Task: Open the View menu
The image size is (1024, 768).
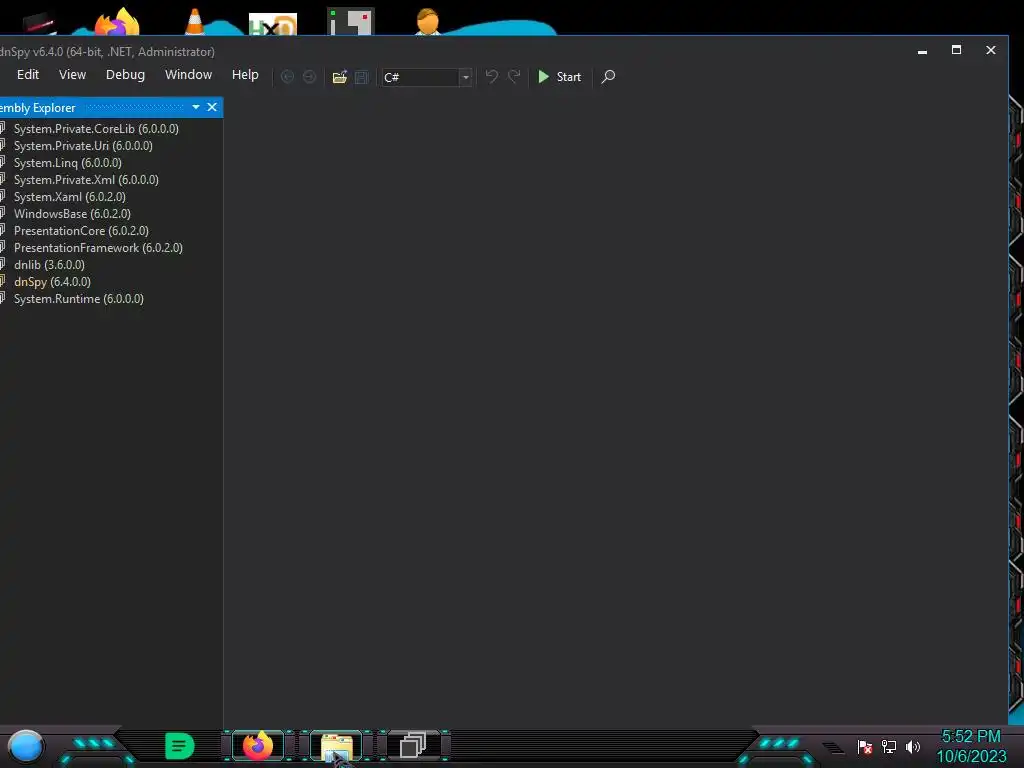Action: pyautogui.click(x=72, y=74)
